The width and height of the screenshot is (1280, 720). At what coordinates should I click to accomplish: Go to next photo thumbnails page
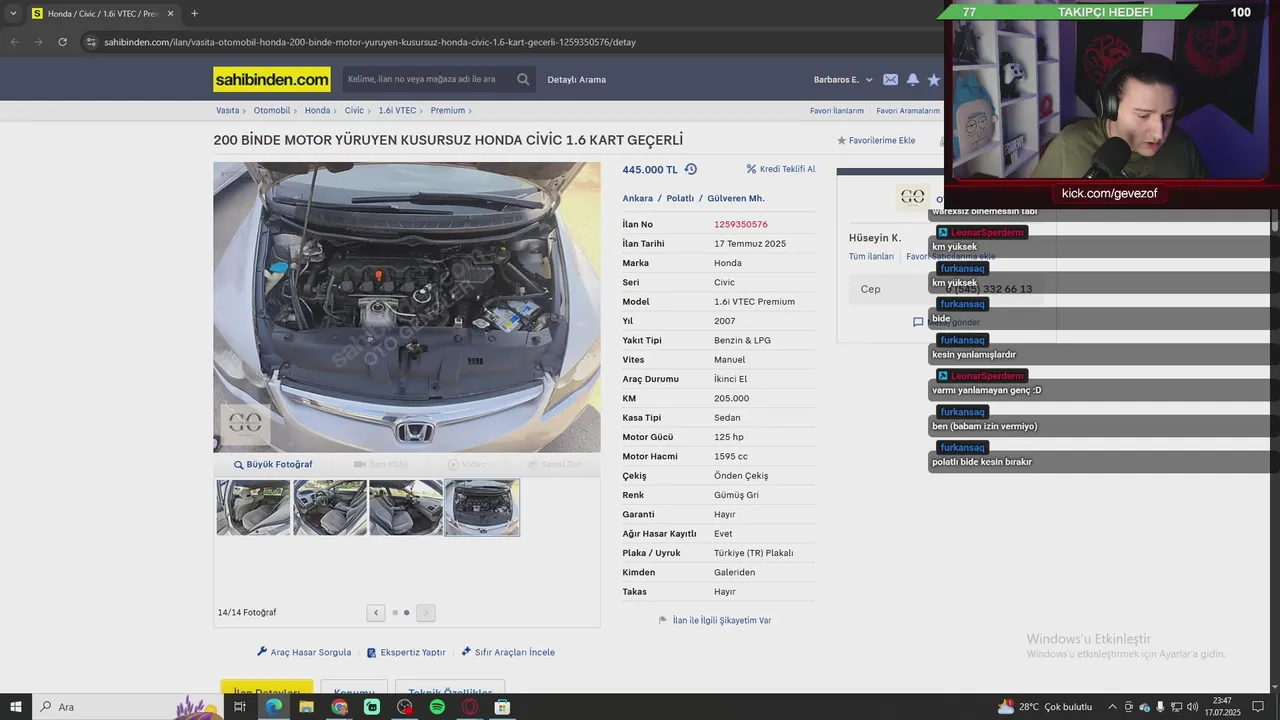426,613
